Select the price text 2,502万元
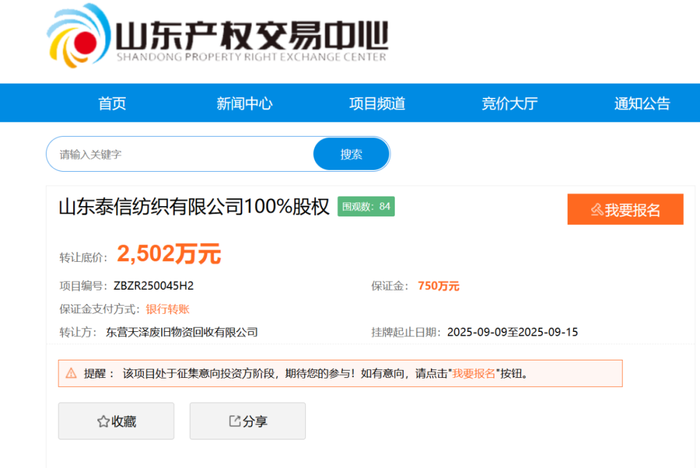Viewport: 700px width, 468px height. pyautogui.click(x=169, y=254)
